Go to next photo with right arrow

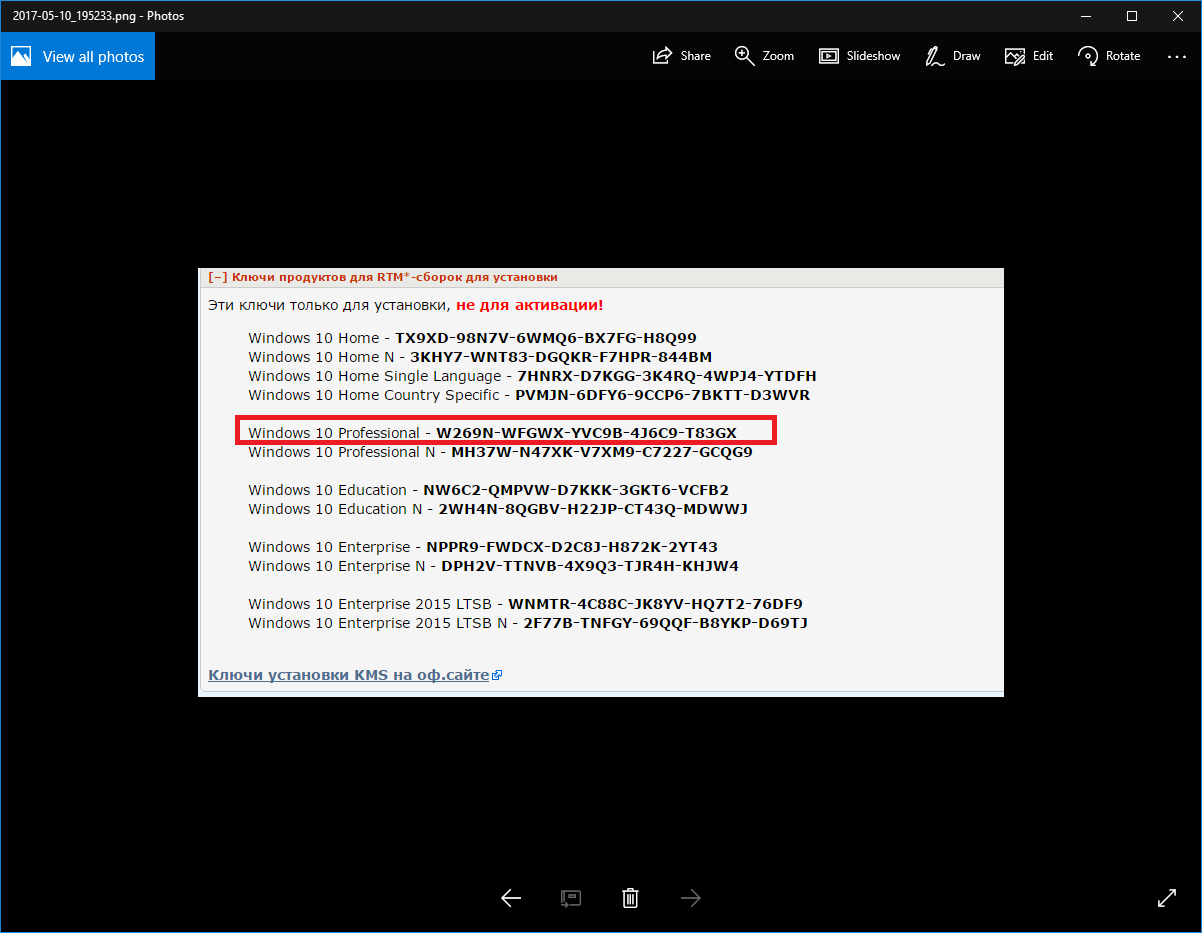(x=690, y=898)
